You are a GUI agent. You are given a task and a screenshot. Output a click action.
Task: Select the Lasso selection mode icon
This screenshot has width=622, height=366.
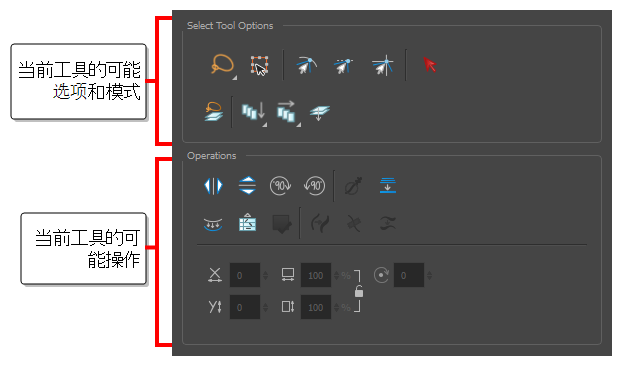(x=222, y=64)
